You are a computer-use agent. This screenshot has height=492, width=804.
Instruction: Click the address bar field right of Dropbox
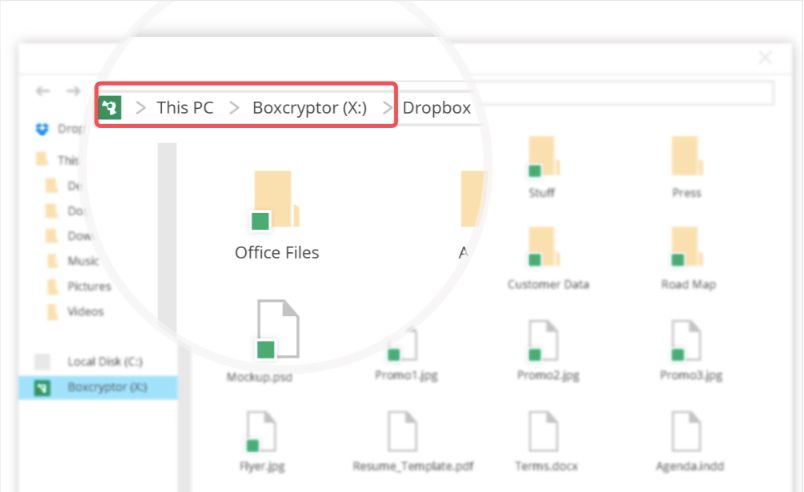626,94
